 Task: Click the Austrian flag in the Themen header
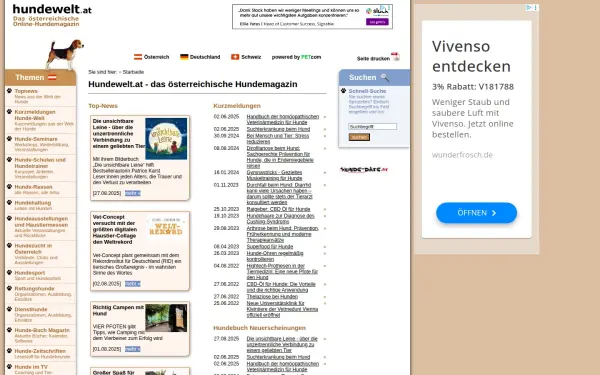point(52,77)
